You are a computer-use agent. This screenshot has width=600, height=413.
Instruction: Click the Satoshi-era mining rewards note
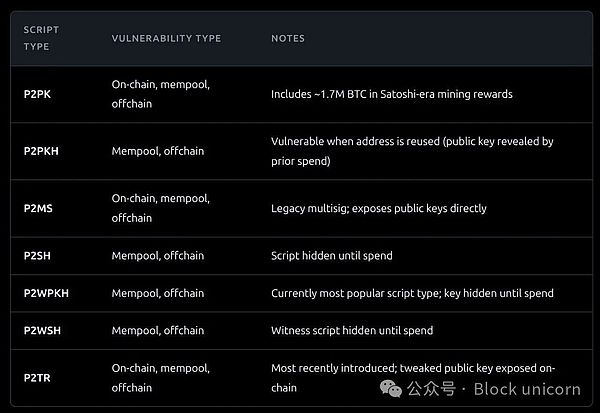(392, 94)
